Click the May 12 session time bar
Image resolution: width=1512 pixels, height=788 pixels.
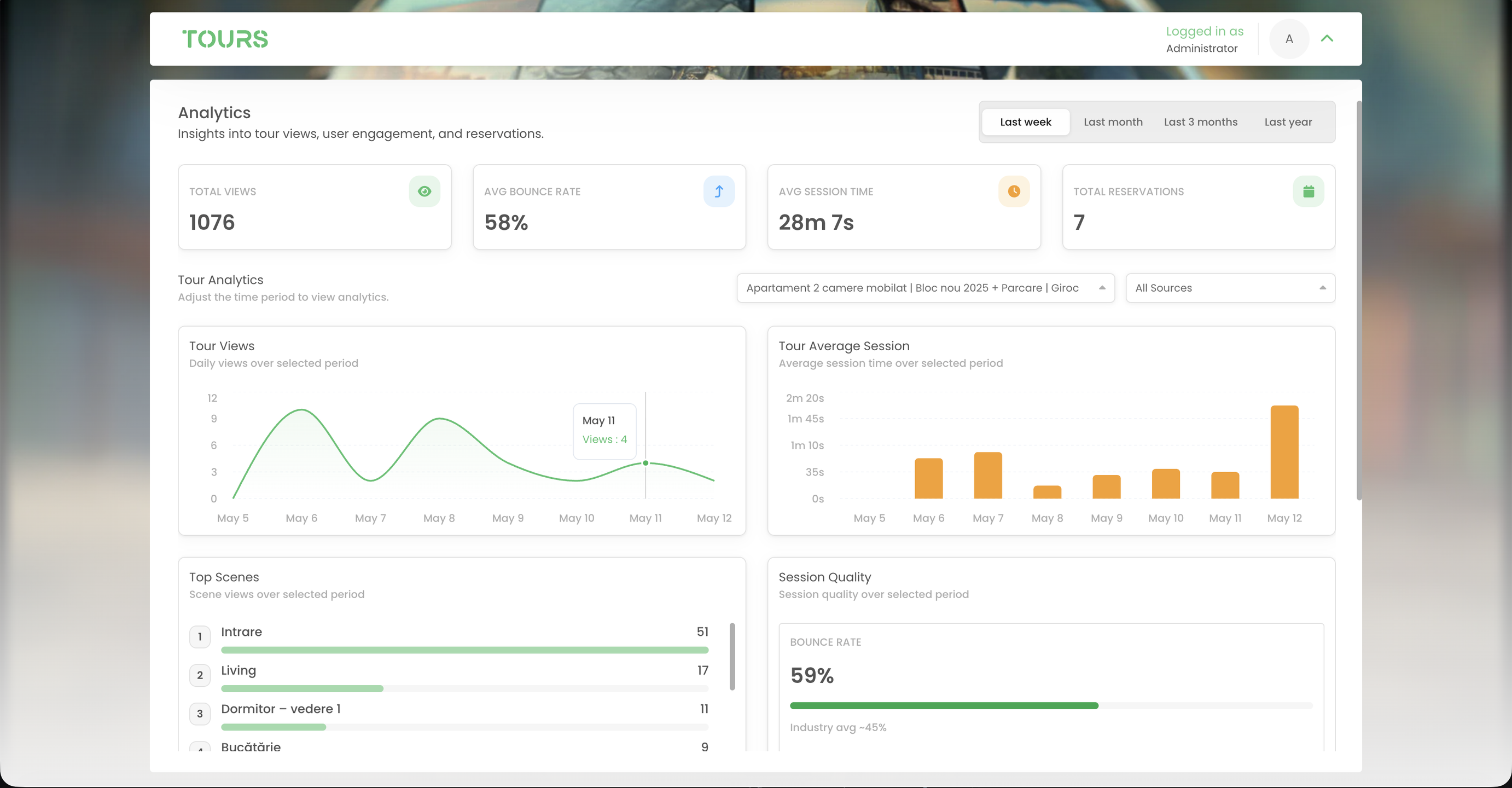pos(1284,452)
